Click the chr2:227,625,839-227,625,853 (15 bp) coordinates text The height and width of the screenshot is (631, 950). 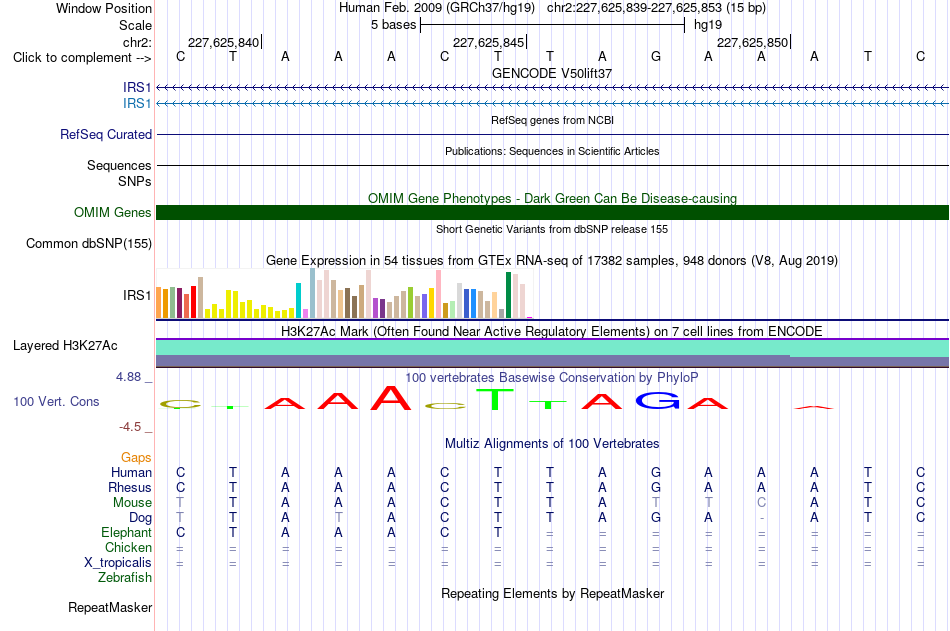tap(656, 8)
